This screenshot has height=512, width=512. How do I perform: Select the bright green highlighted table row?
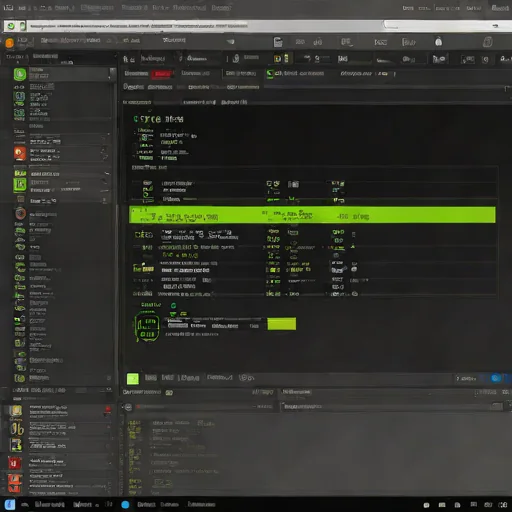point(312,215)
